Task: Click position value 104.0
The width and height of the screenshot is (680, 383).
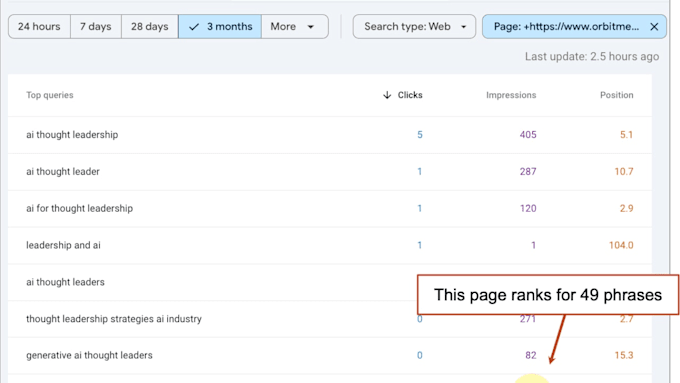Action: 621,245
